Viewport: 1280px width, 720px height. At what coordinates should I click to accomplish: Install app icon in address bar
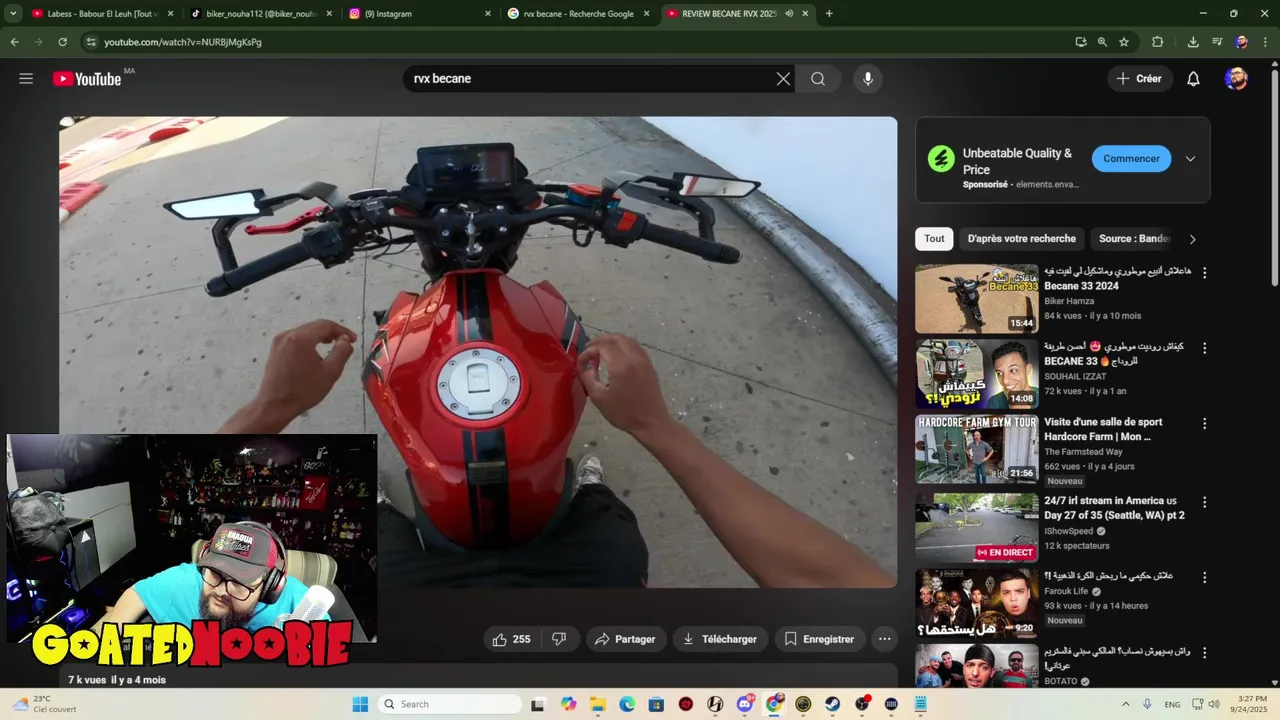coord(1080,42)
